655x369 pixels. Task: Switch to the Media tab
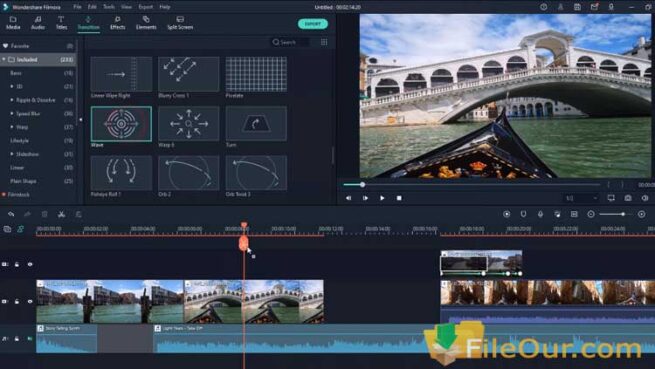coord(13,23)
